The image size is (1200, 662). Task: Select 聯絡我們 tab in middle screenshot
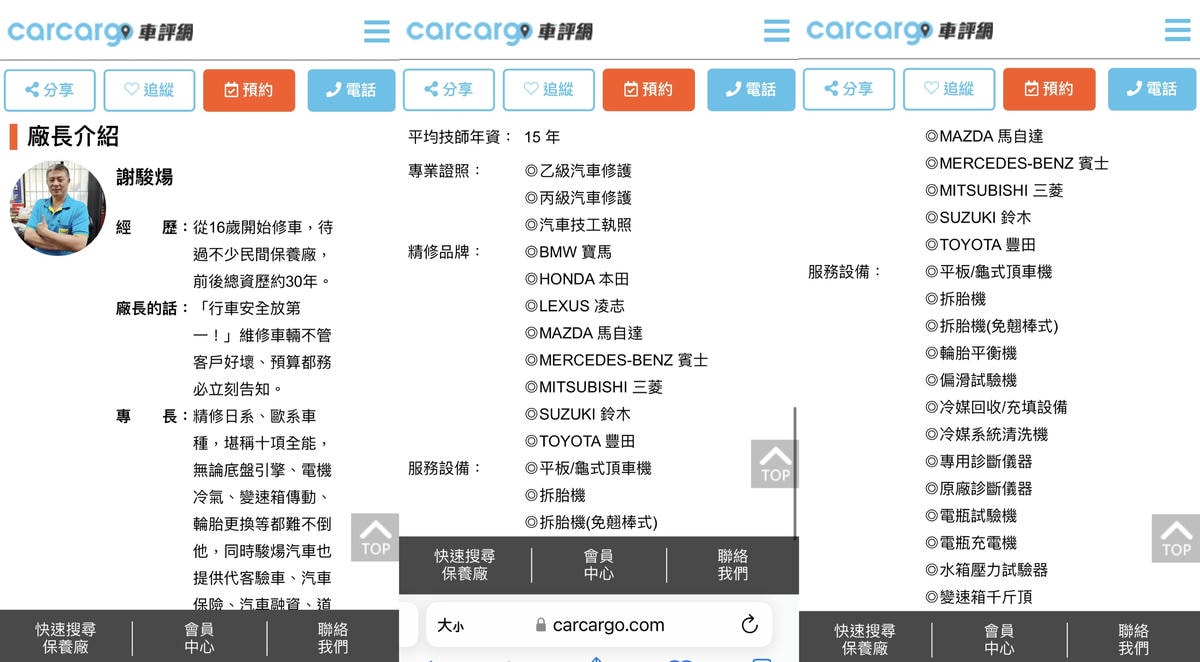[x=733, y=565]
